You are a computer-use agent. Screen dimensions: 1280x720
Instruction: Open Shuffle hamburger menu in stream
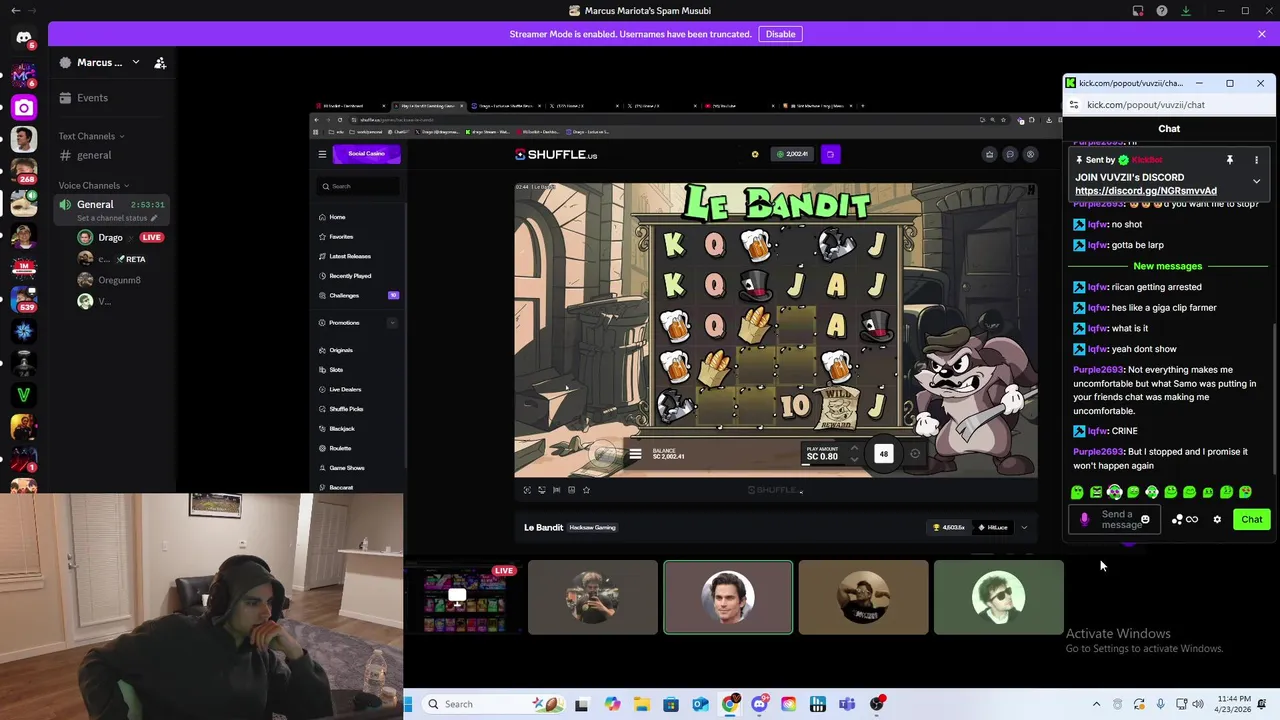[x=322, y=154]
